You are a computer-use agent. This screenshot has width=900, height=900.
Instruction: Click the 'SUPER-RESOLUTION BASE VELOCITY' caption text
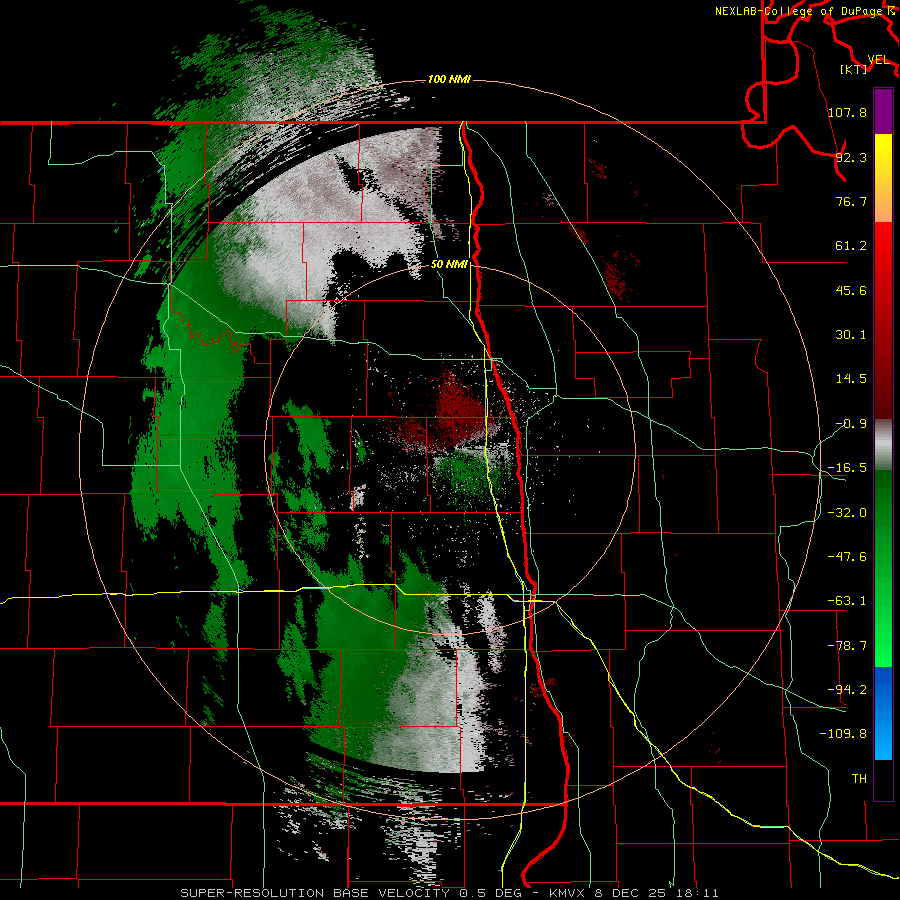(315, 893)
